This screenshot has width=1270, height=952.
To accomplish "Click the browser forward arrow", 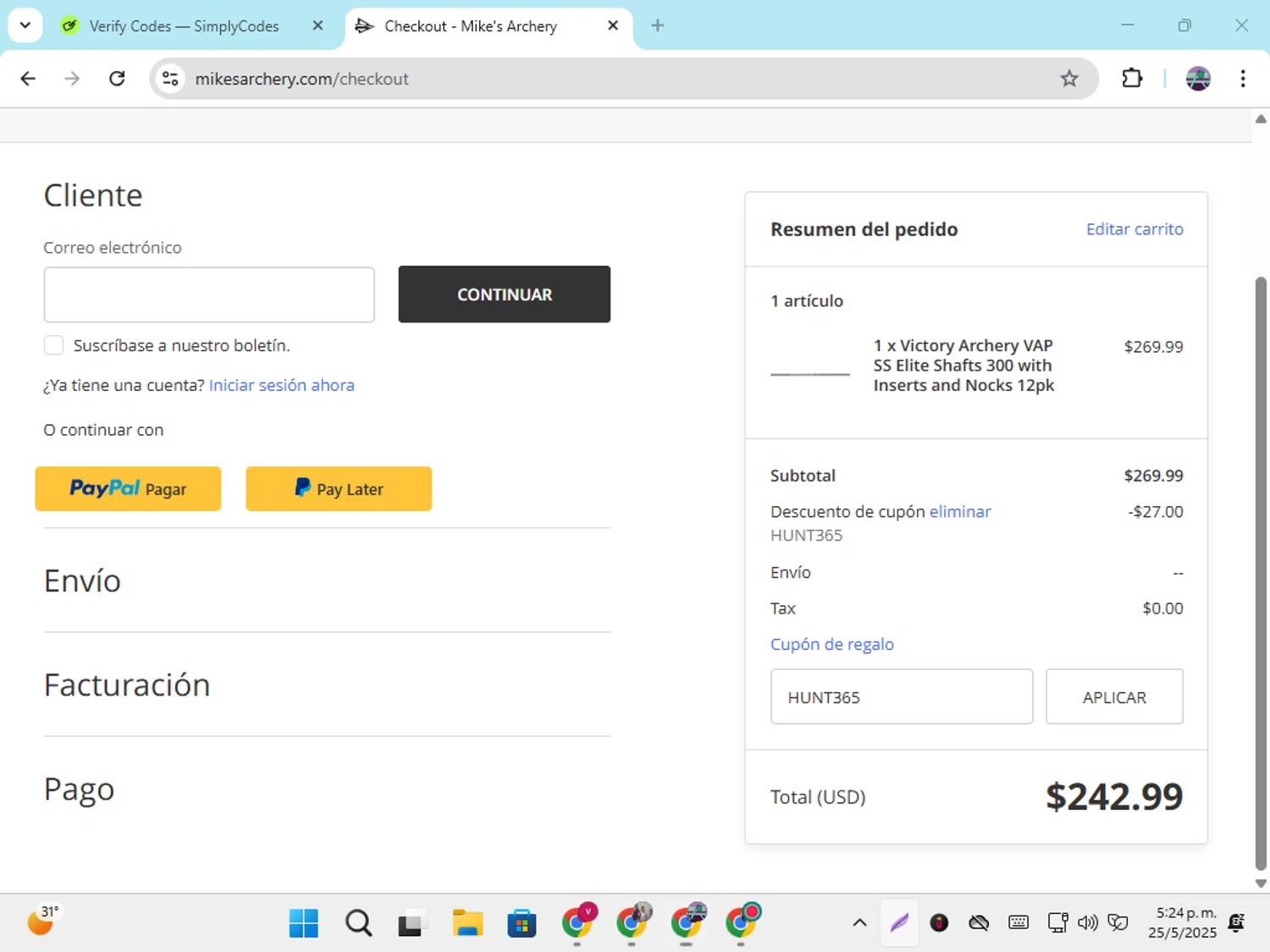I will click(x=72, y=79).
